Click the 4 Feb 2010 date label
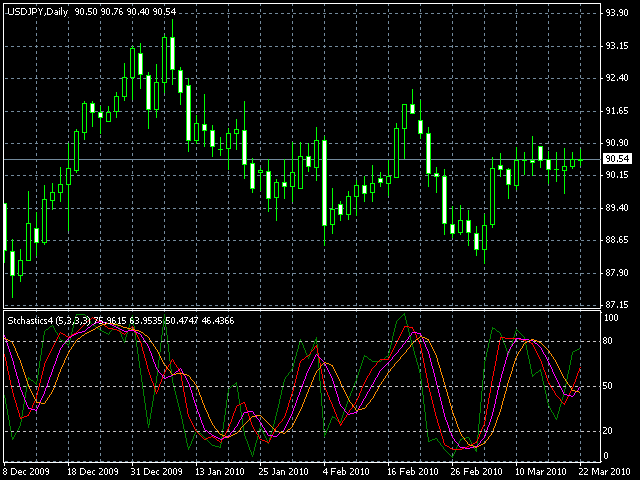Image resolution: width=640 pixels, height=480 pixels. pyautogui.click(x=346, y=472)
